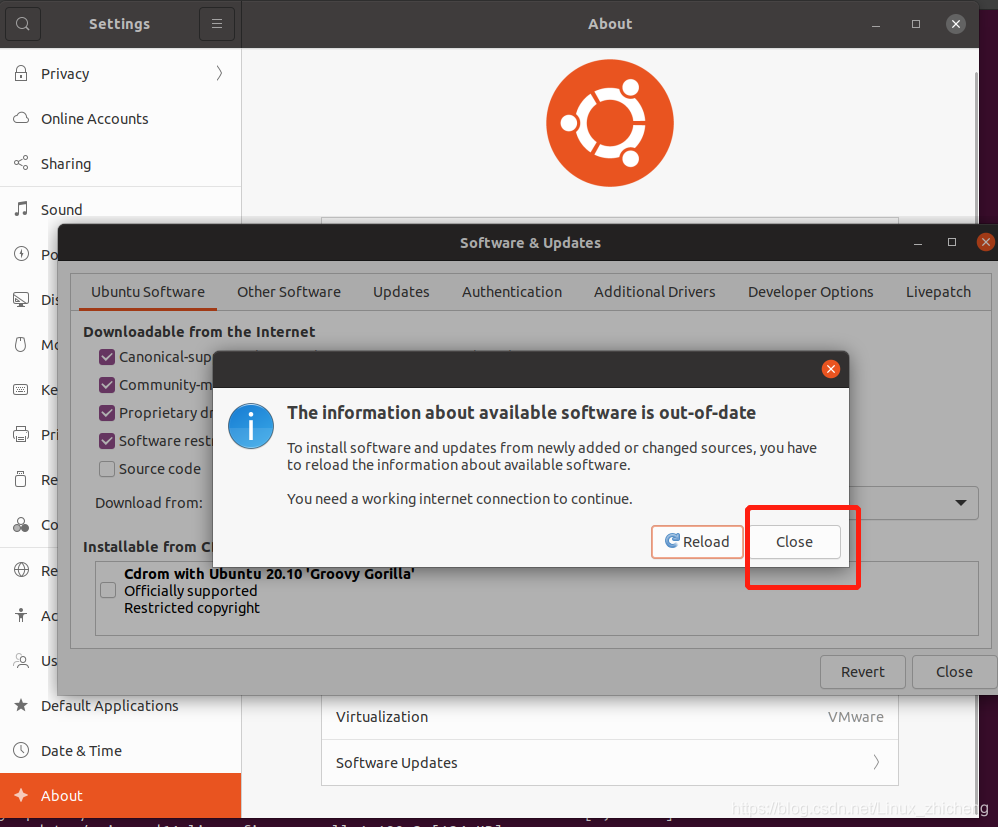Toggle Canonical-supported software checkbox
Viewport: 998px width, 827px height.
tap(107, 357)
